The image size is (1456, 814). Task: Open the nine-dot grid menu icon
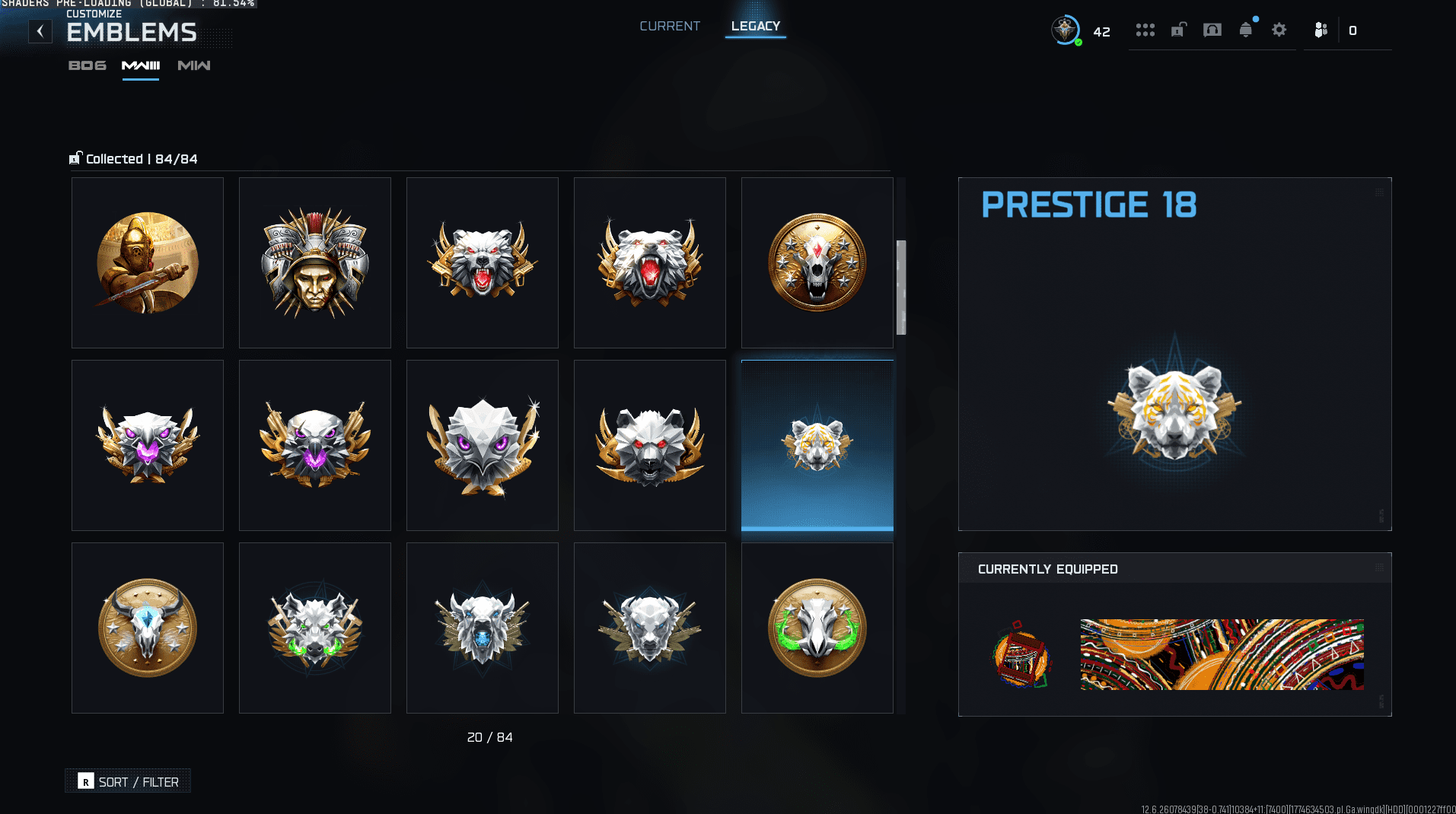tap(1145, 30)
